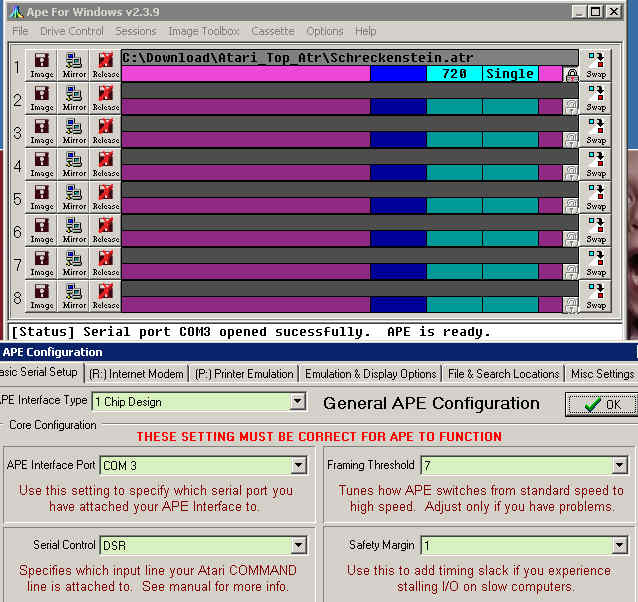Open the Safety Margin dropdown

coord(619,545)
